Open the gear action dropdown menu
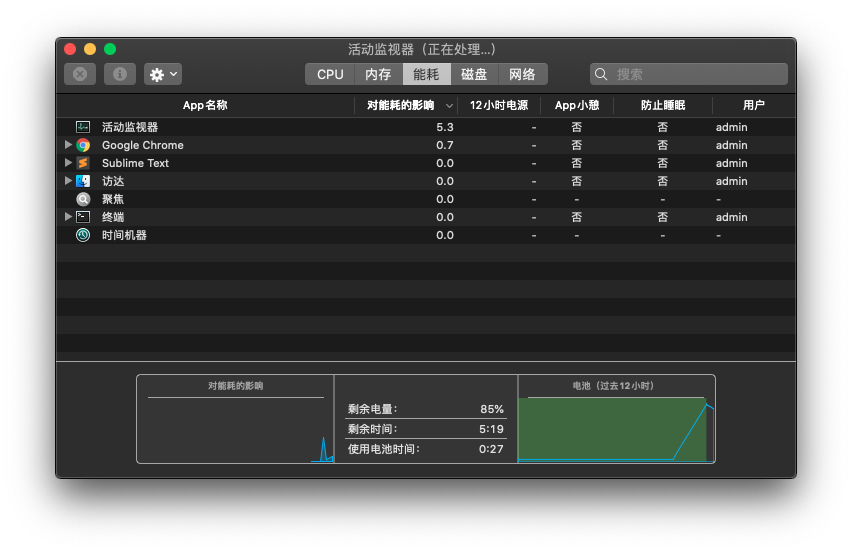 pyautogui.click(x=163, y=74)
